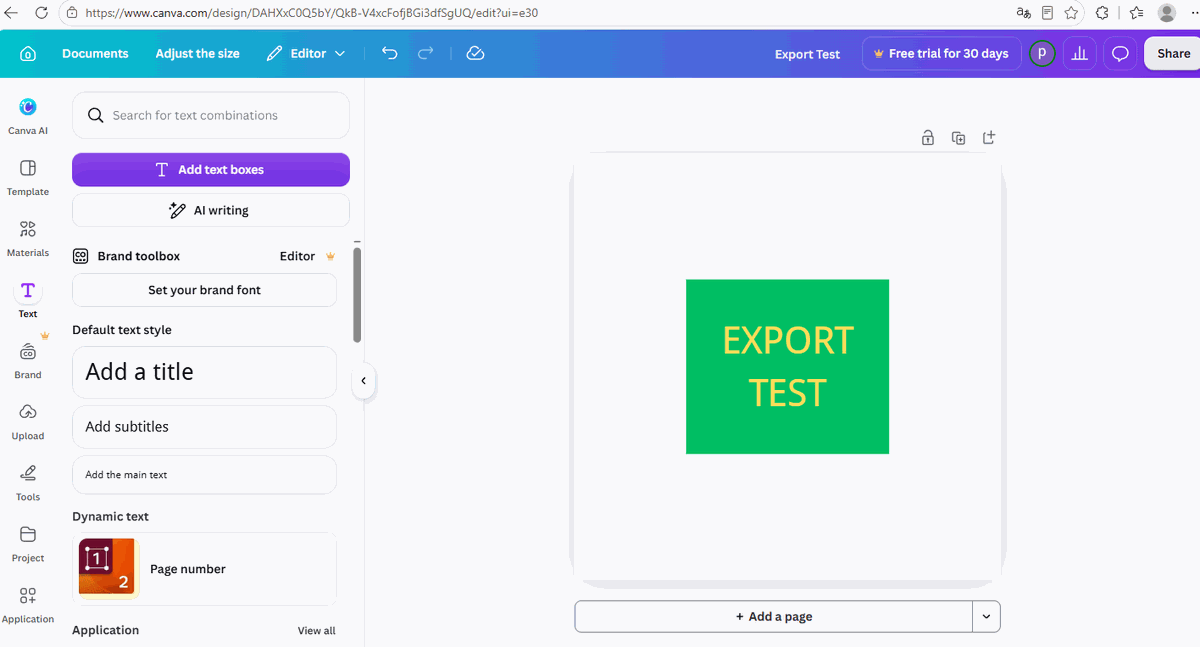Image resolution: width=1200 pixels, height=647 pixels.
Task: Open Brand panel in sidebar
Action: (x=28, y=361)
